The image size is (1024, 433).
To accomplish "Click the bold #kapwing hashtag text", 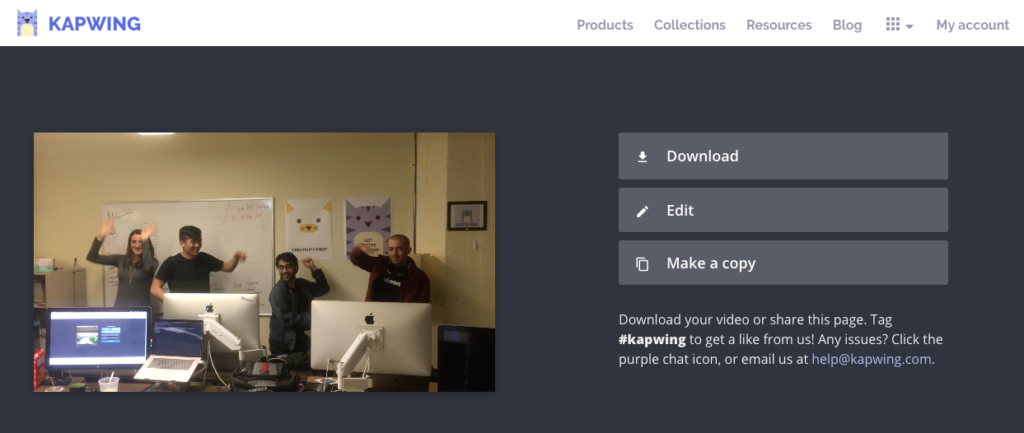I will pos(652,339).
